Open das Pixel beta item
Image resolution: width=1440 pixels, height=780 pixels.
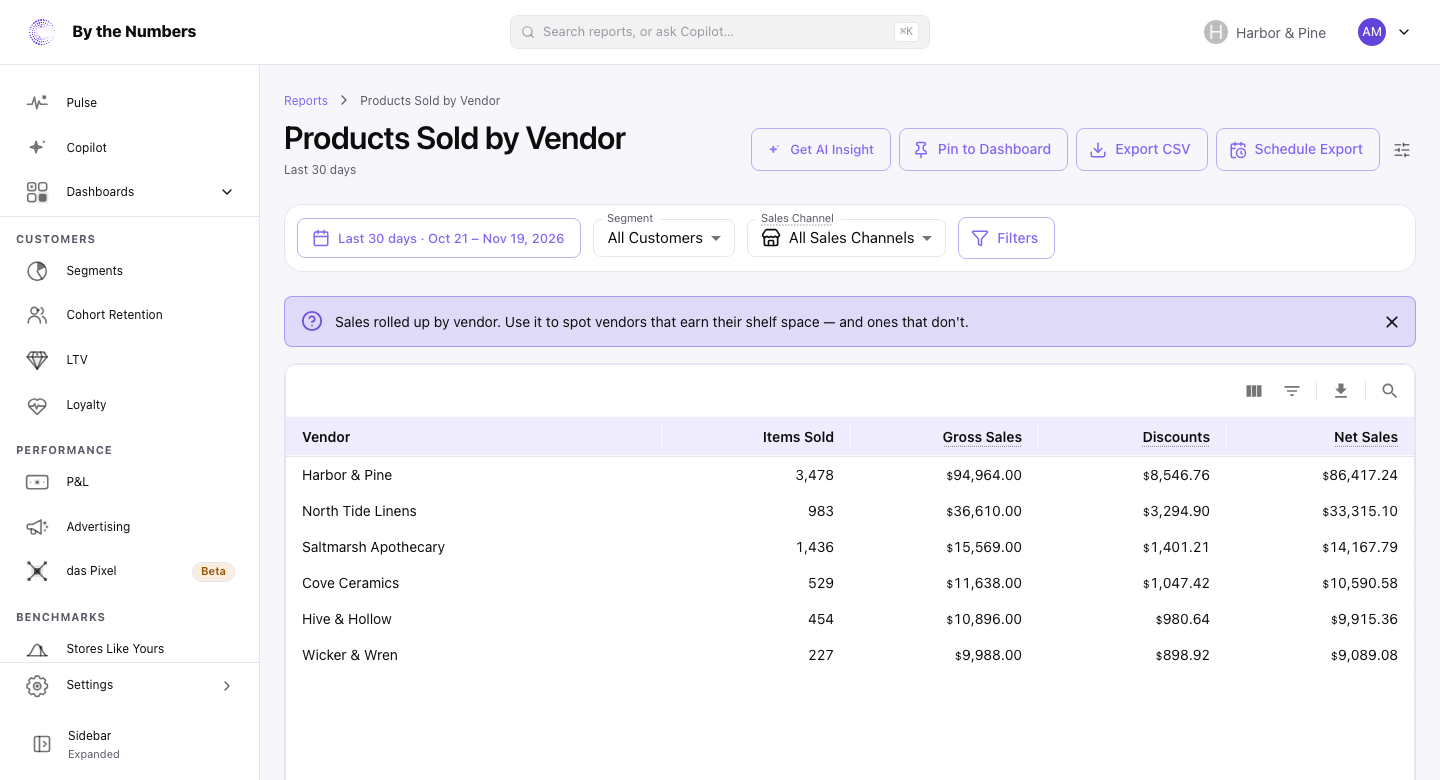pos(130,571)
